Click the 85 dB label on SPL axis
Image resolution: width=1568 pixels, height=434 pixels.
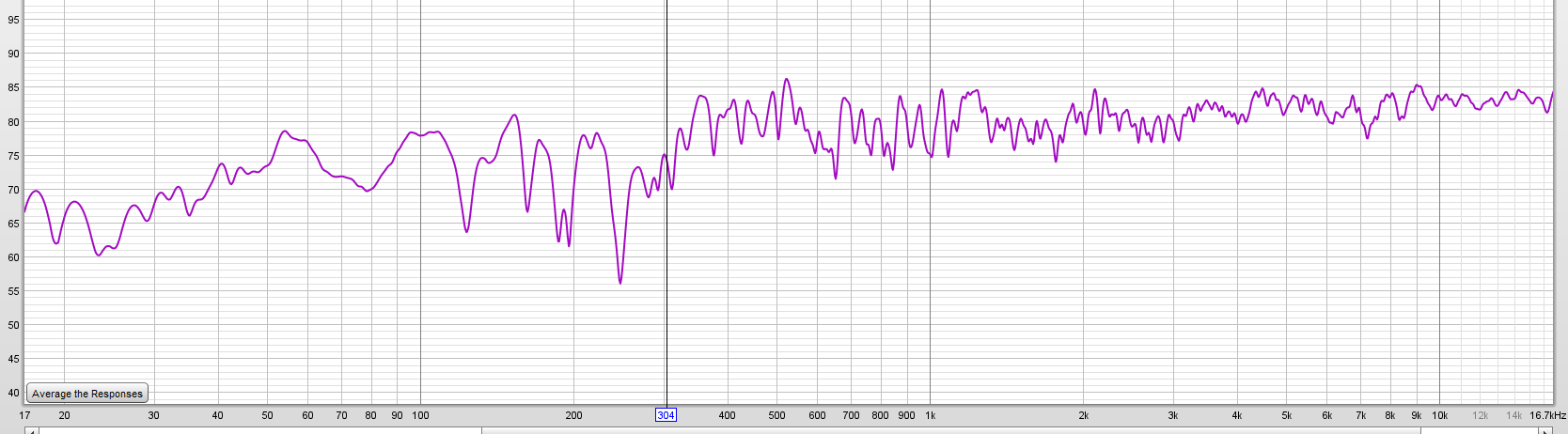point(13,87)
